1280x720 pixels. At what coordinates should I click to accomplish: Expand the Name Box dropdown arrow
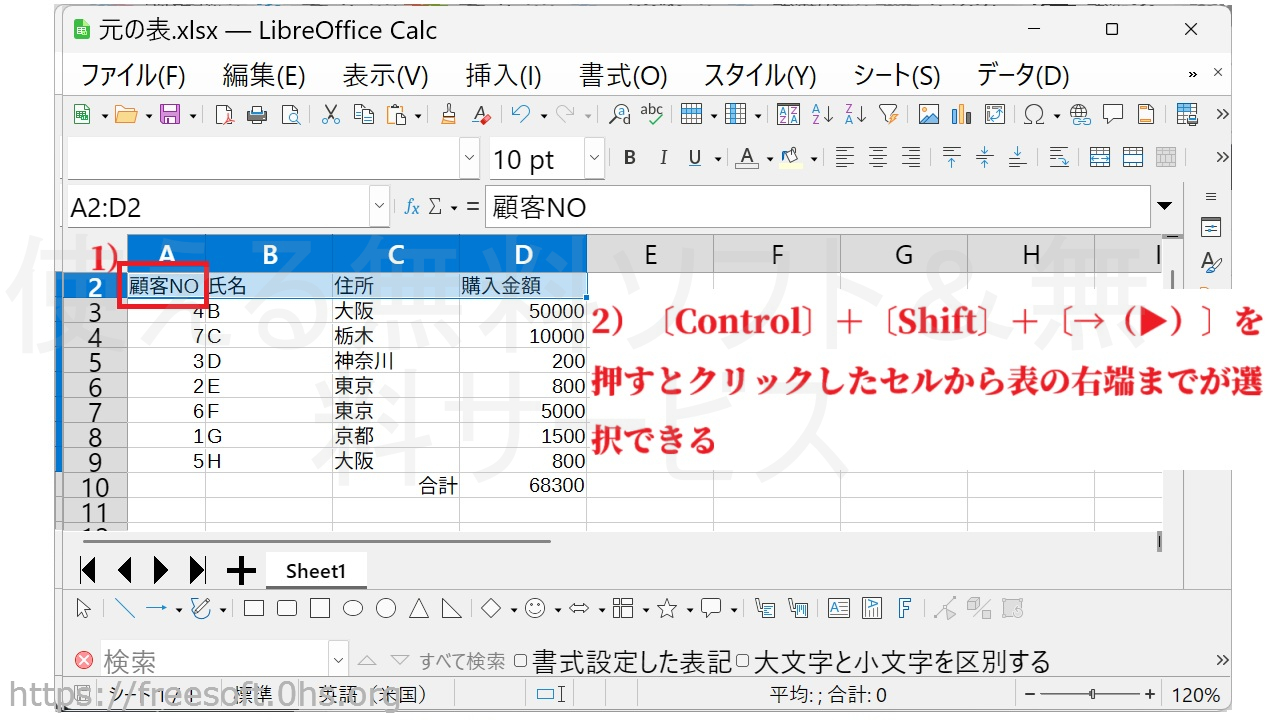click(x=379, y=207)
